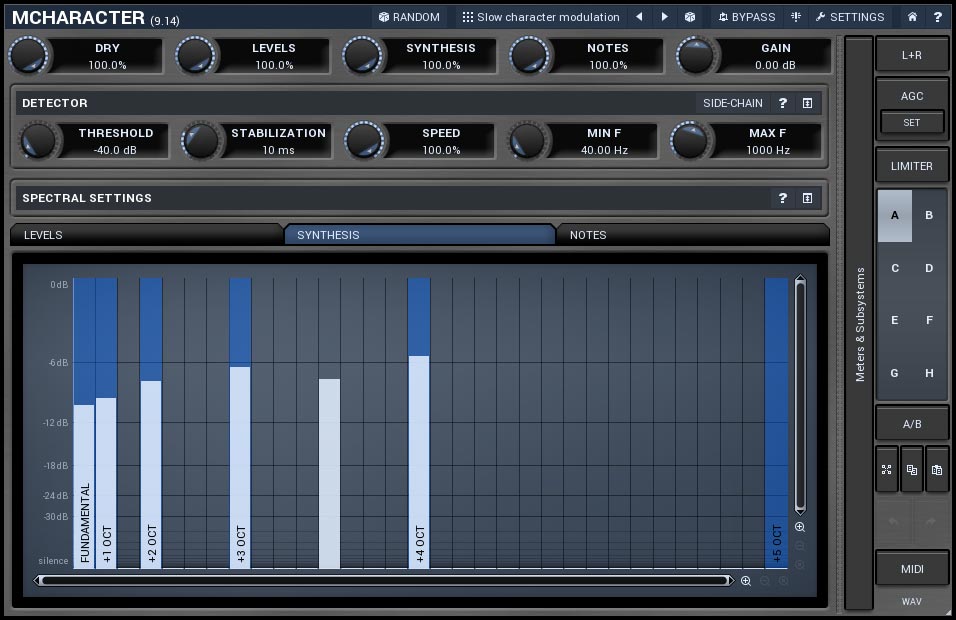Open the SETTINGS menu
The image size is (956, 620).
pyautogui.click(x=849, y=17)
